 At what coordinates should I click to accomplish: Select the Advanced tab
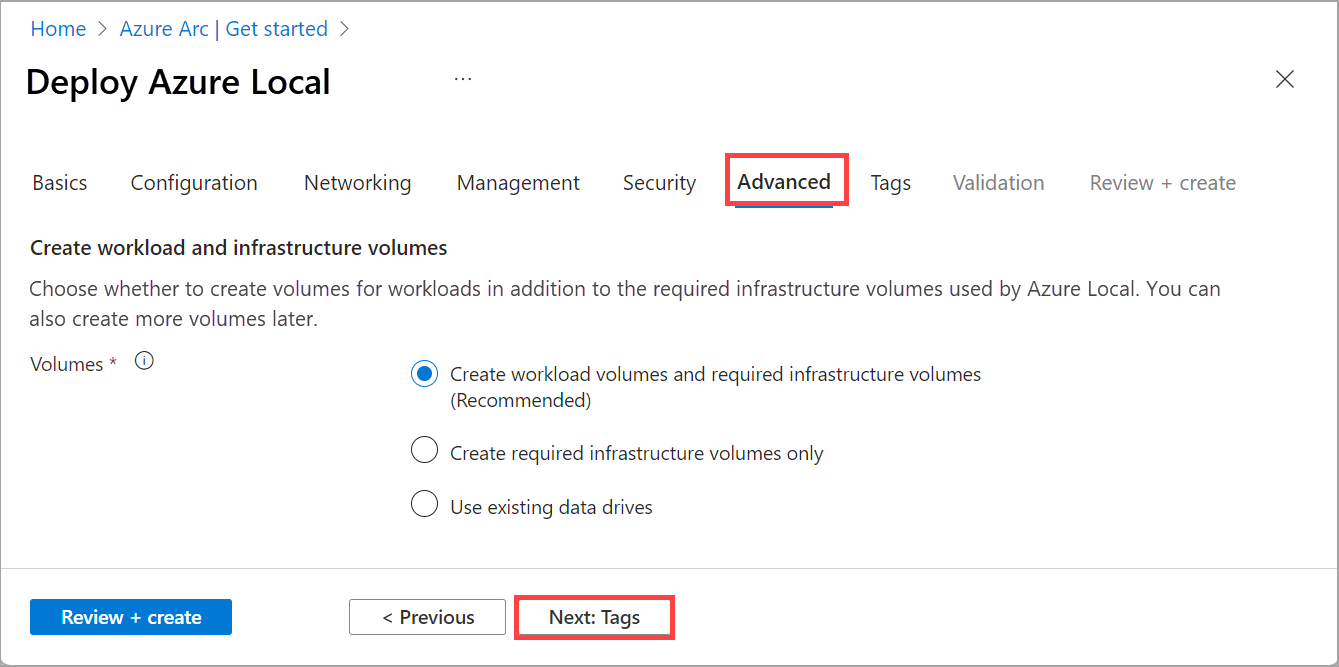(784, 182)
